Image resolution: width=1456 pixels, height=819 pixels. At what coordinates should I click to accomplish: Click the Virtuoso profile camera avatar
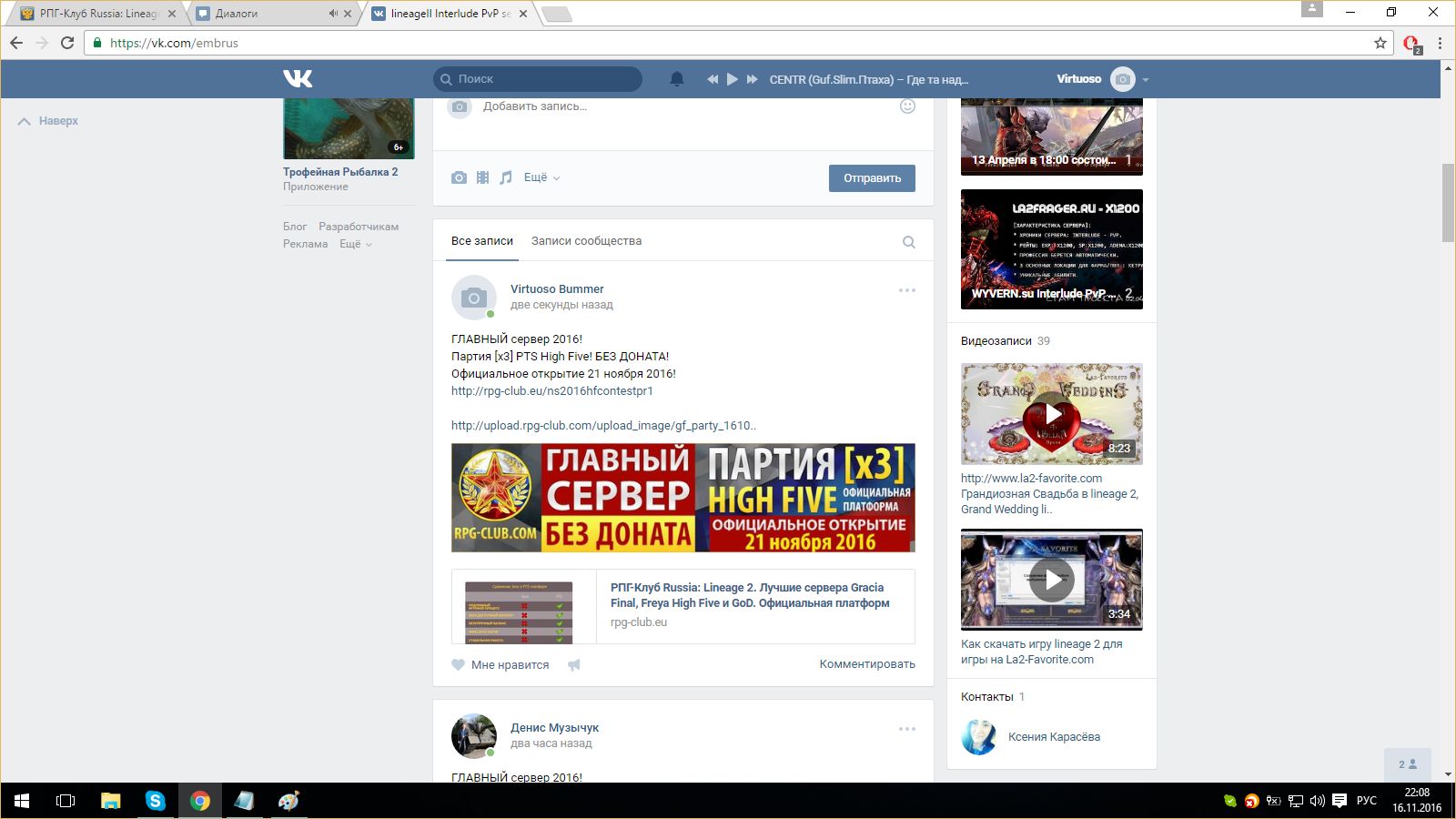1124,79
